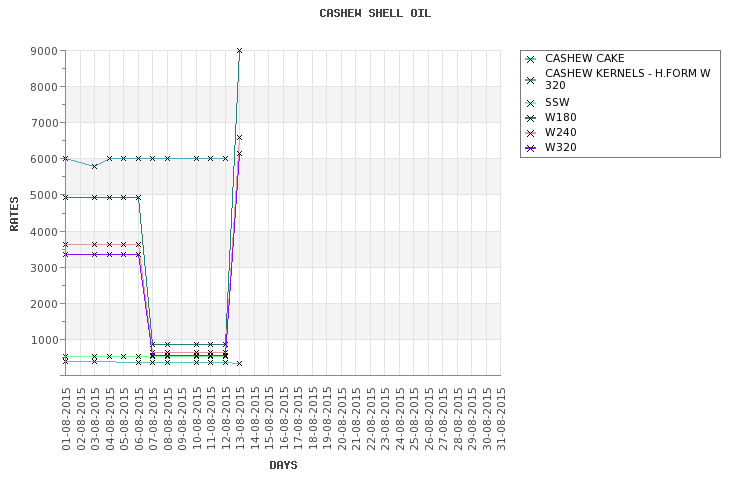Click the CASHEW SHELL OIL chart title
The width and height of the screenshot is (750, 500).
[375, 13]
